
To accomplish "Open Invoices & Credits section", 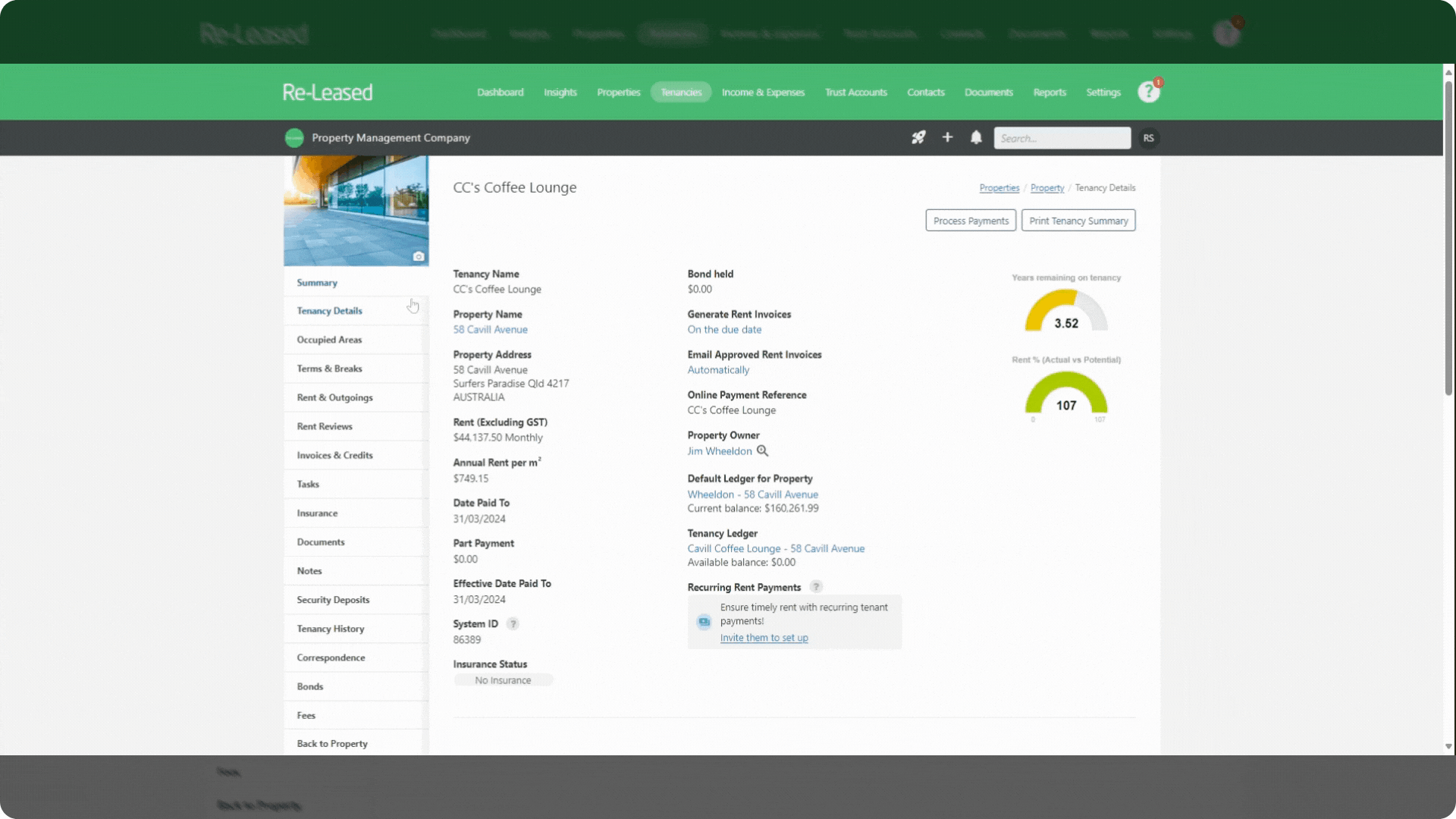I will [356, 455].
